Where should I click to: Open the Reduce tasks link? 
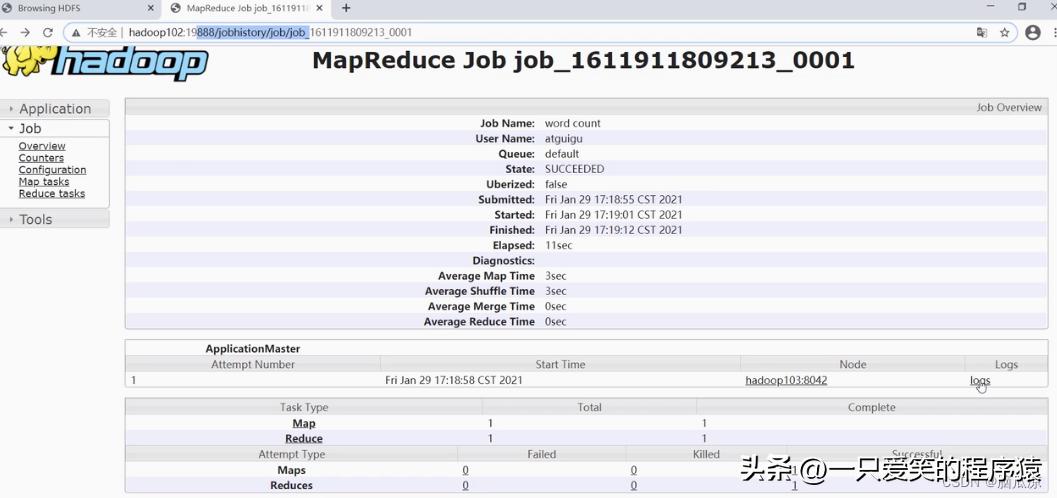coord(52,193)
